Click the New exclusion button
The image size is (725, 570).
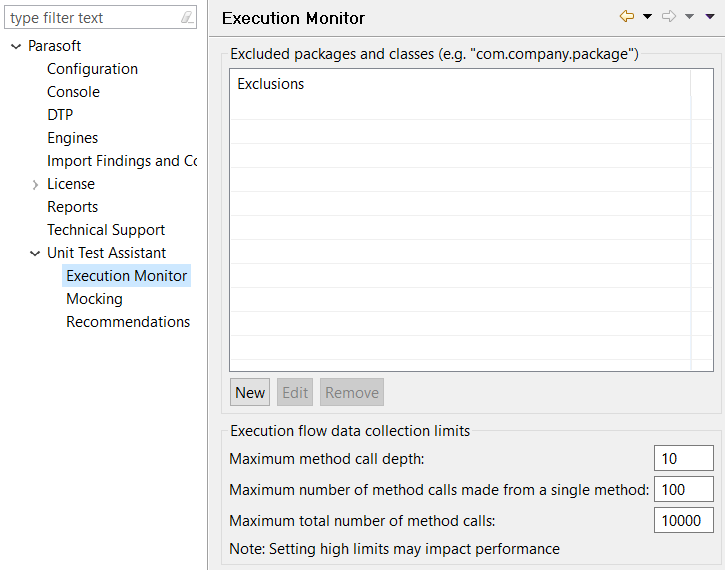[250, 392]
